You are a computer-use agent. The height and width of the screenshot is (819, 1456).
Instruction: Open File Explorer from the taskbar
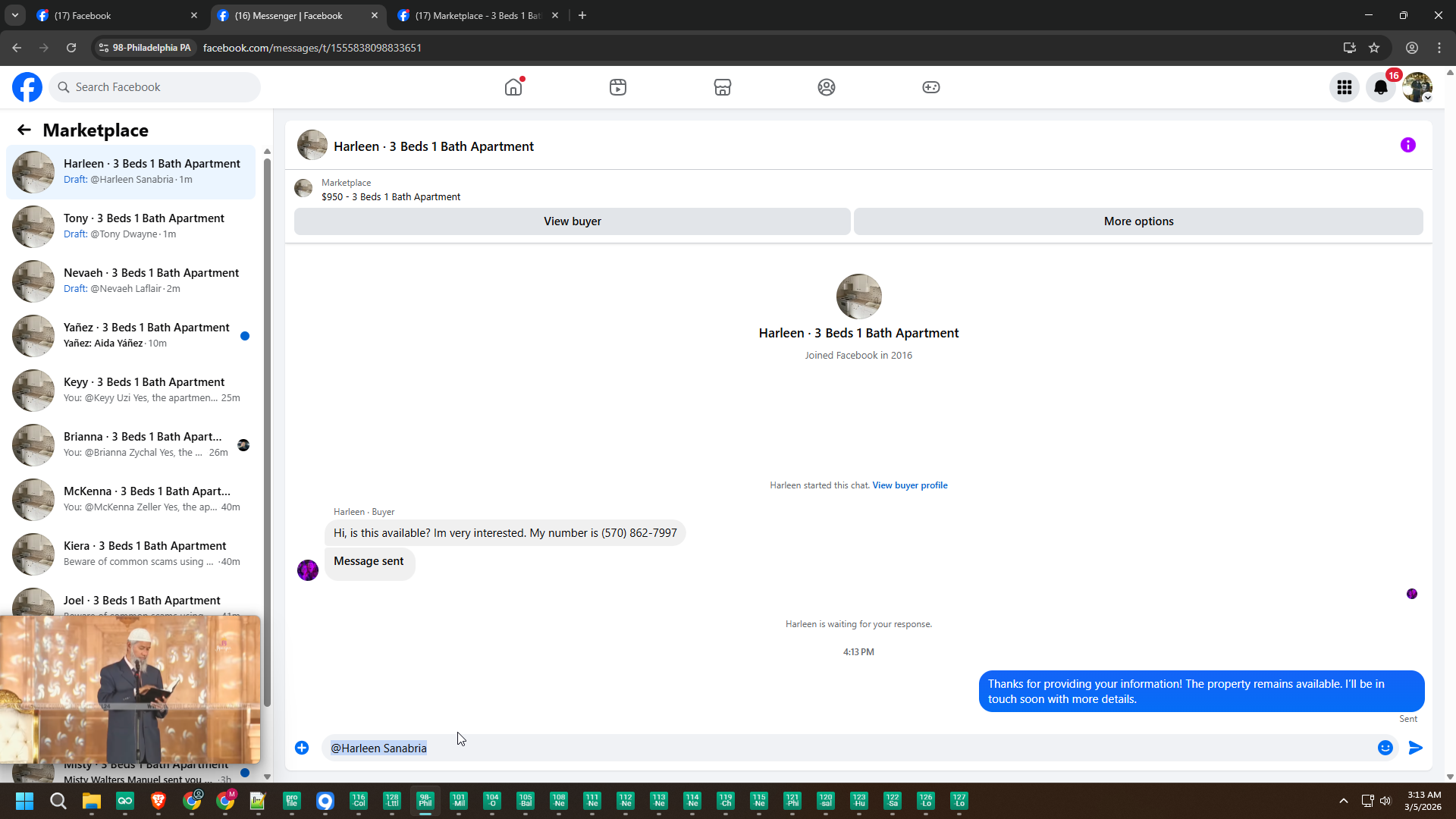pos(91,801)
